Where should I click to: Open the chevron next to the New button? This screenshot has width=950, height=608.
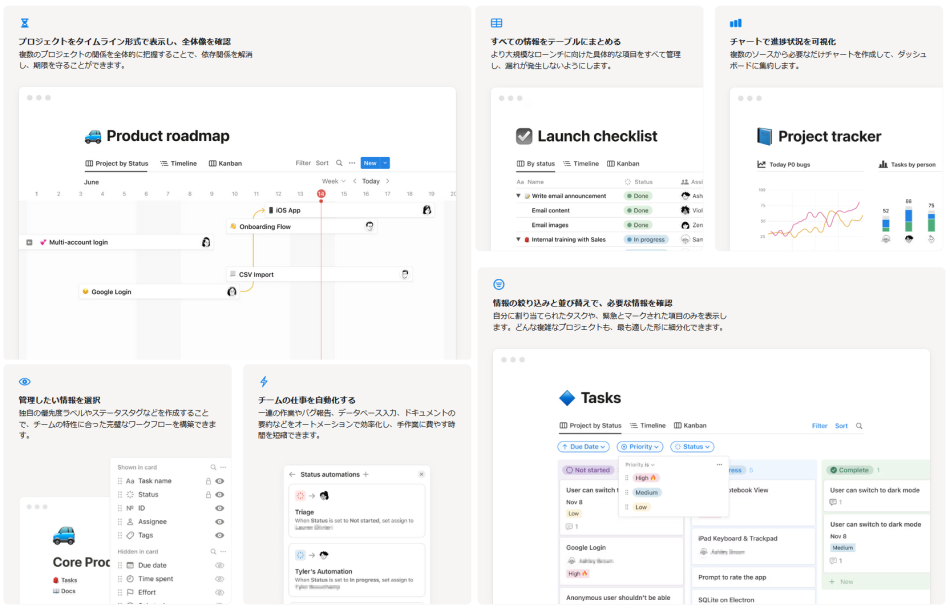[x=384, y=163]
